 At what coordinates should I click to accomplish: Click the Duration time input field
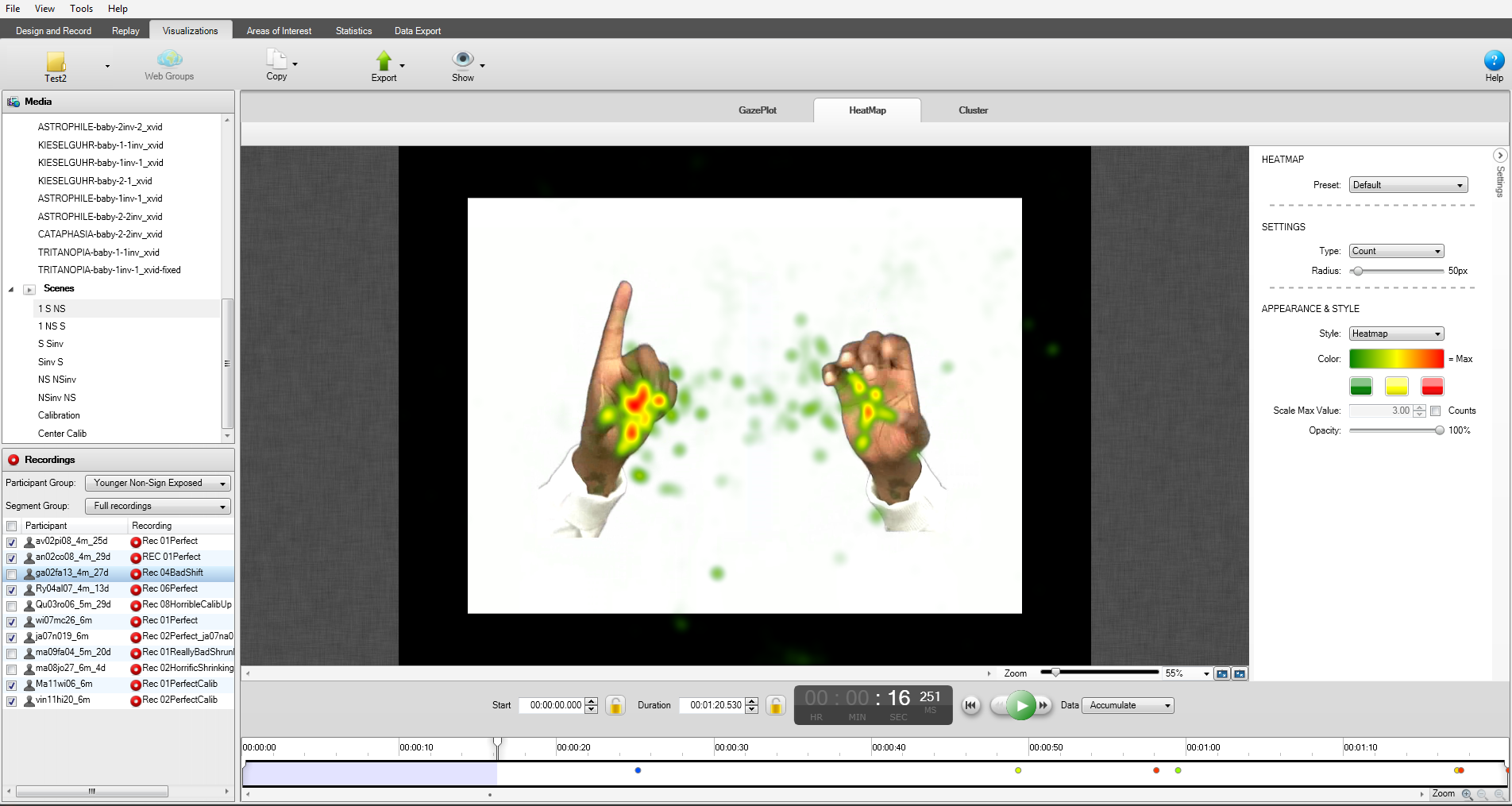[x=712, y=705]
